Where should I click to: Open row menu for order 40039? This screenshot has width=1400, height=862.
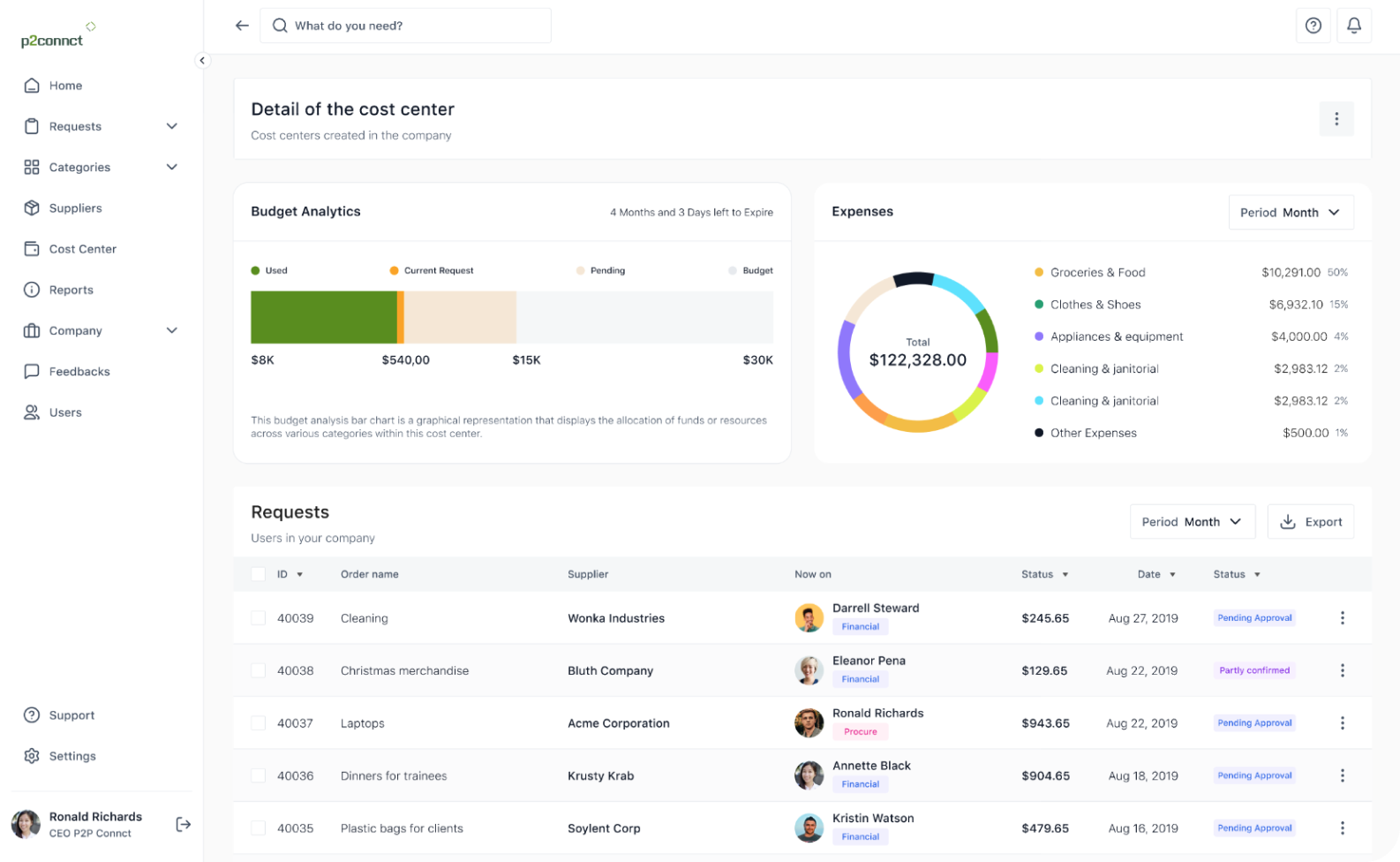pyautogui.click(x=1343, y=618)
